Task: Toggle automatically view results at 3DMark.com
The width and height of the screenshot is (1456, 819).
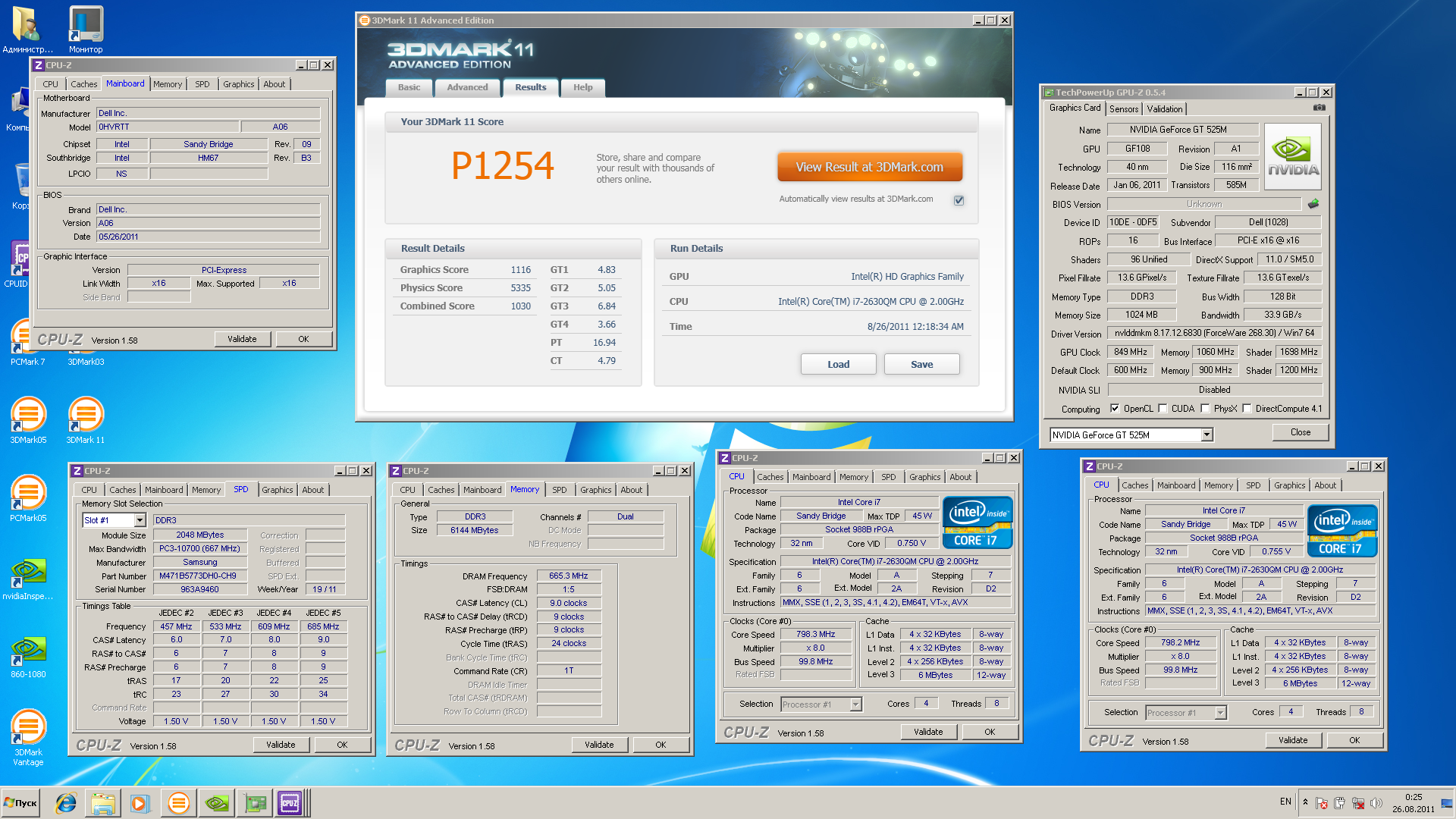Action: click(959, 200)
